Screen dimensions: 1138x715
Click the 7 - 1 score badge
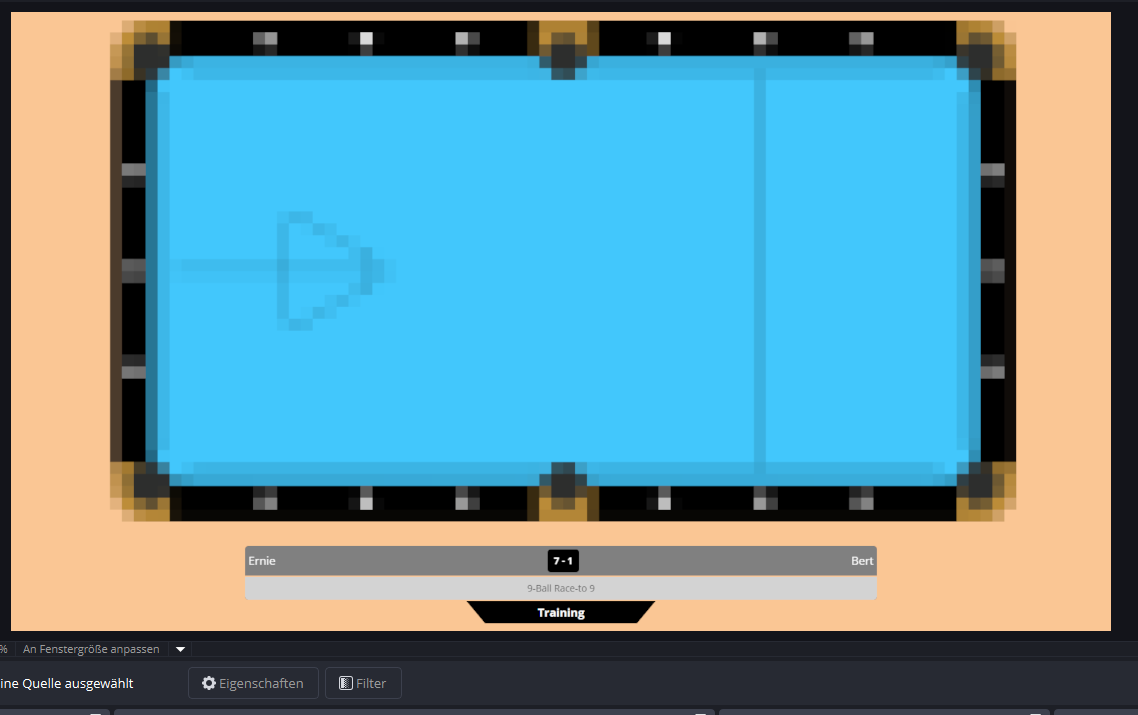562,561
